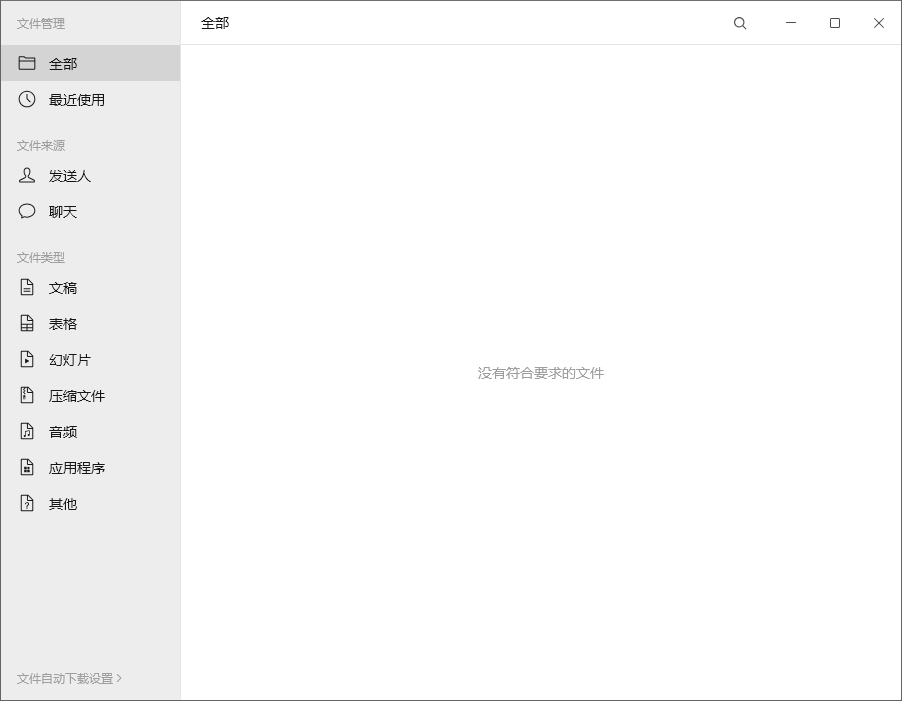Screen dimensions: 902x701
Task: Open the 聊天 chat bubble icon
Action: click(26, 211)
